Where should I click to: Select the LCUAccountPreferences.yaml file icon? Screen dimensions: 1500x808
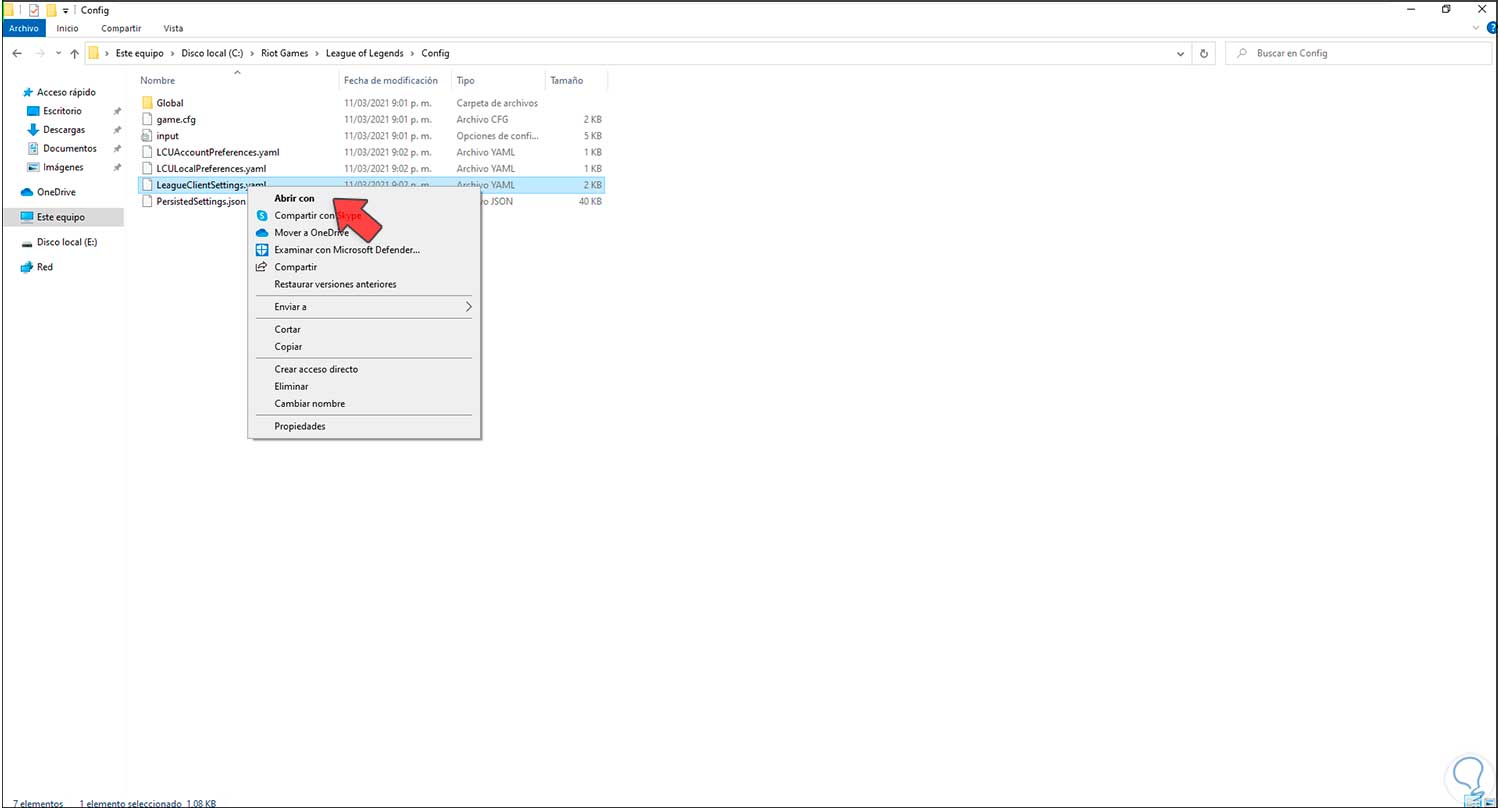click(147, 152)
